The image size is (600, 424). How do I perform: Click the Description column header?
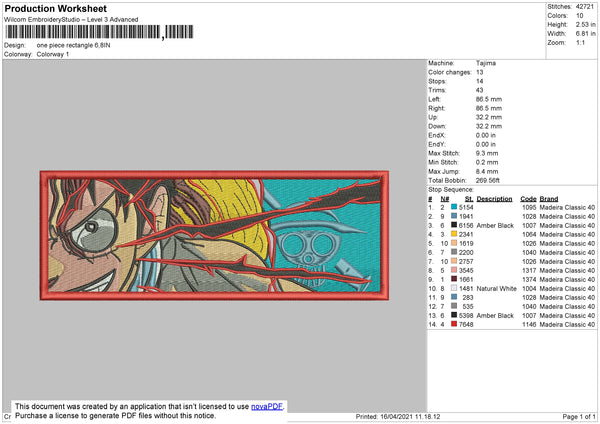tap(494, 199)
